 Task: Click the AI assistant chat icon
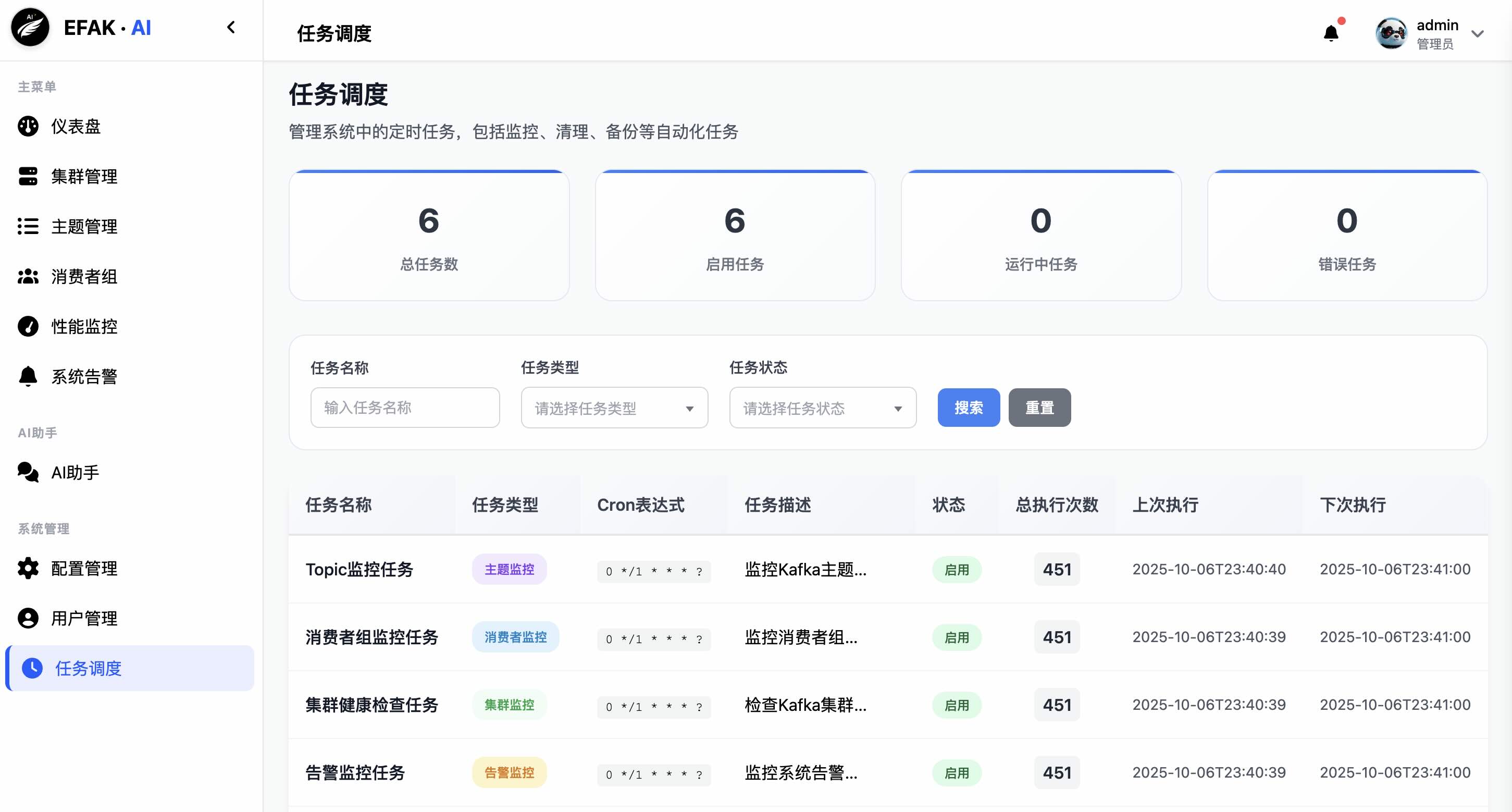[x=28, y=472]
